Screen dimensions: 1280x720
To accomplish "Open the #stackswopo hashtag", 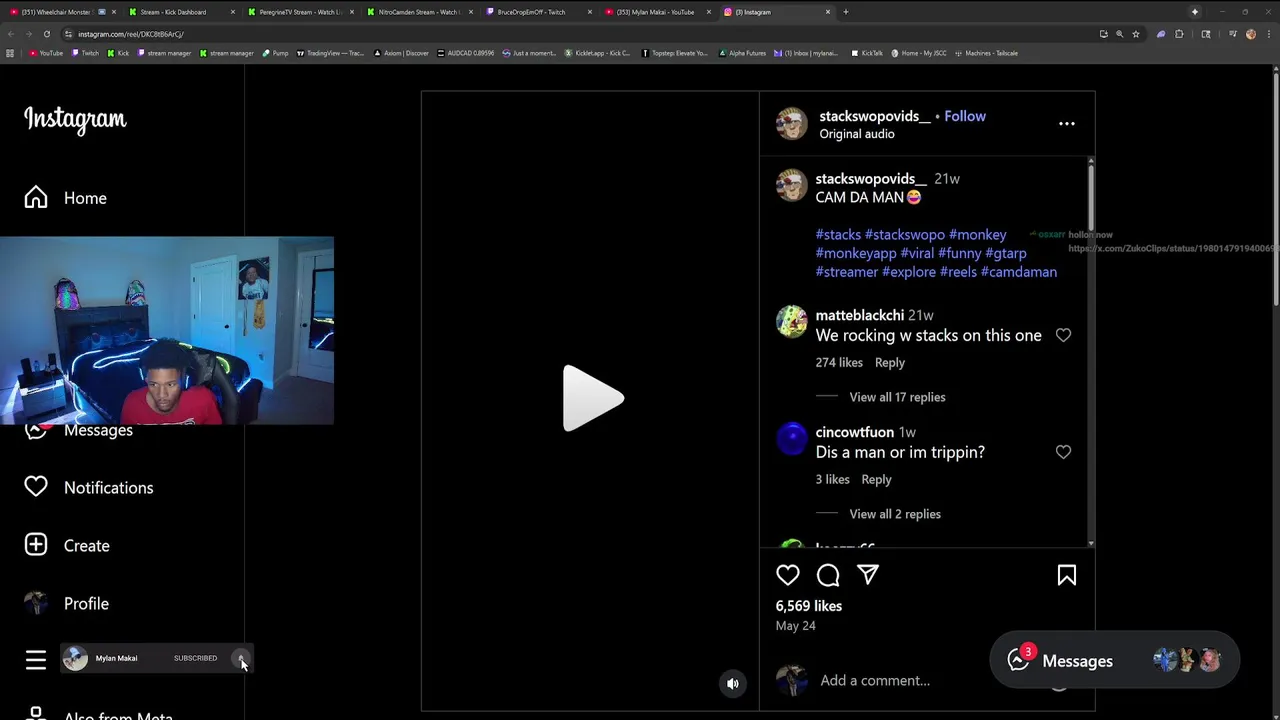I will (x=905, y=235).
